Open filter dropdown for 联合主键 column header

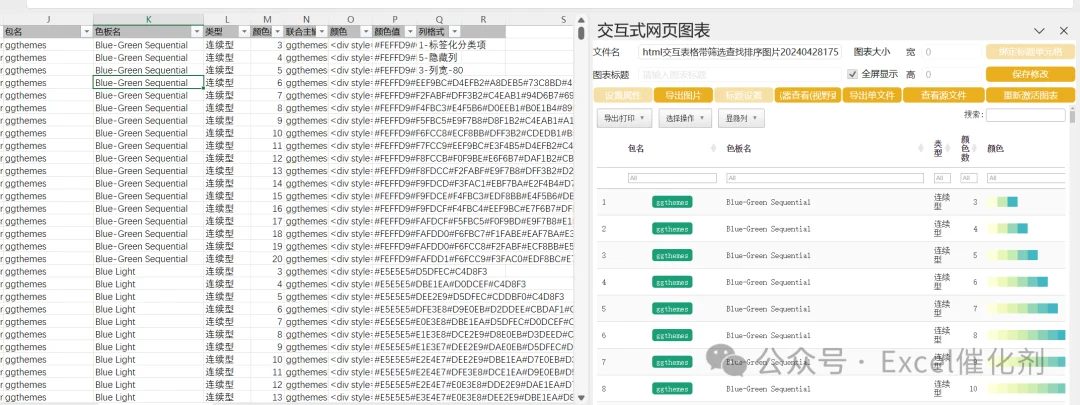[322, 32]
